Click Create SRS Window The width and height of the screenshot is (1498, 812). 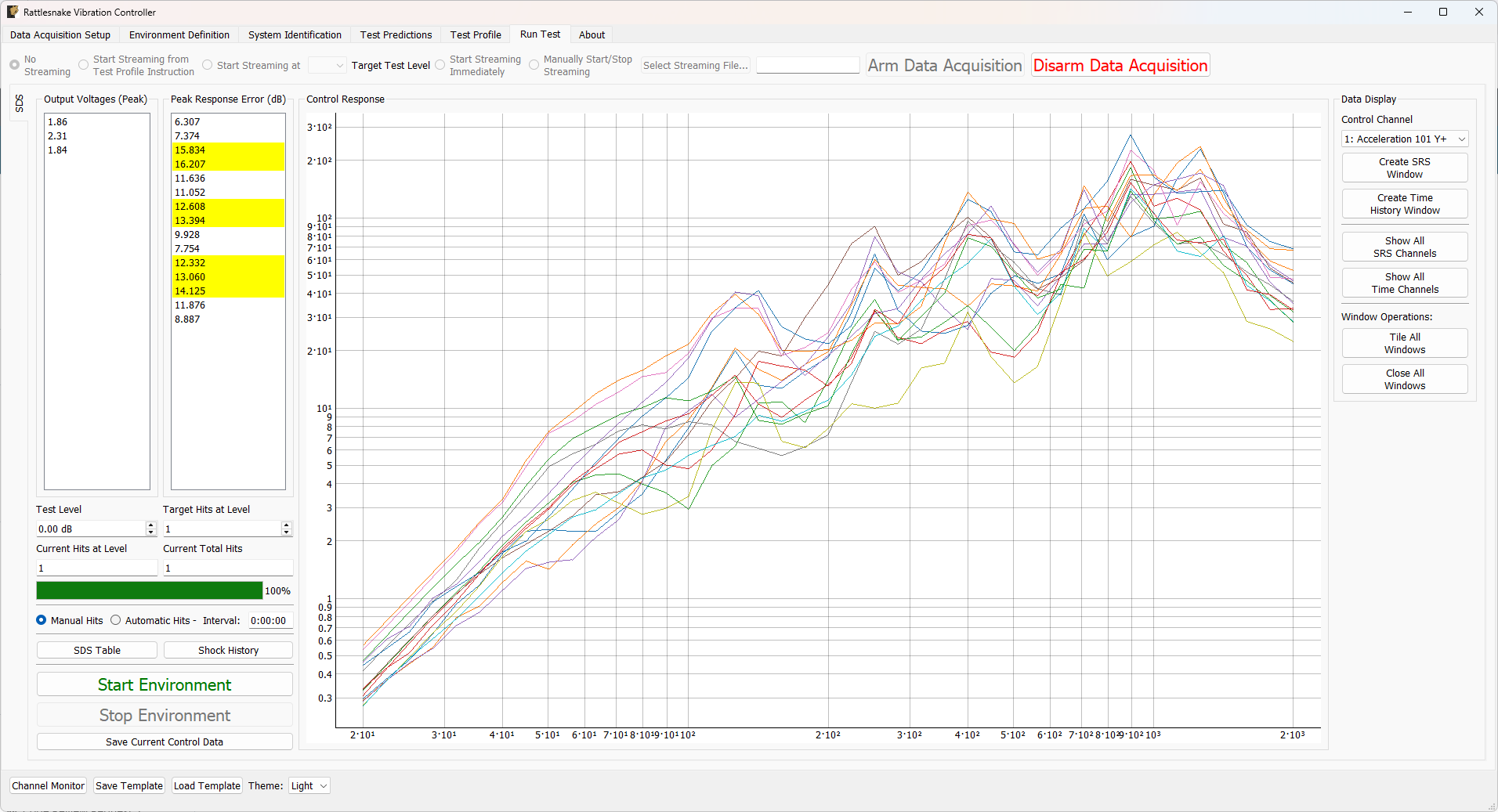tap(1405, 168)
